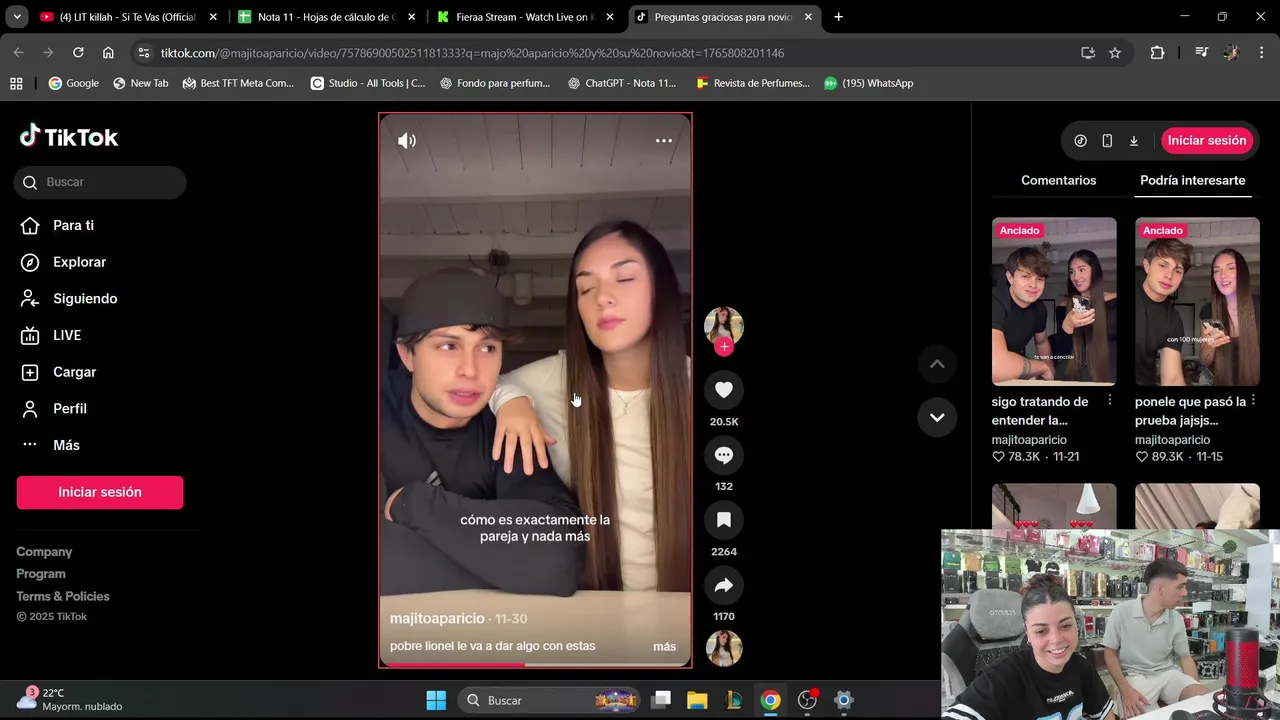Open creator avatar beside video
The height and width of the screenshot is (720, 1280).
(724, 325)
